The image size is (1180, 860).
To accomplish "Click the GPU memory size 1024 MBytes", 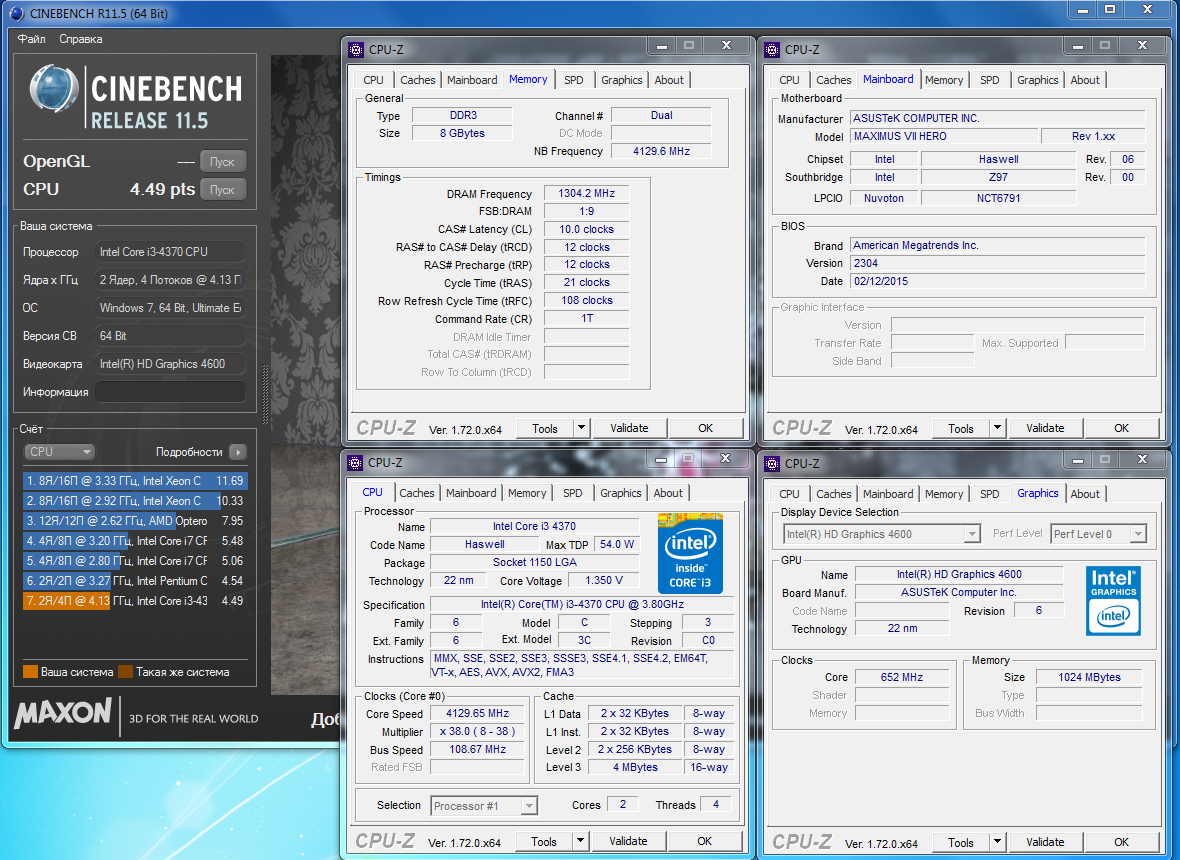I will pos(1089,677).
